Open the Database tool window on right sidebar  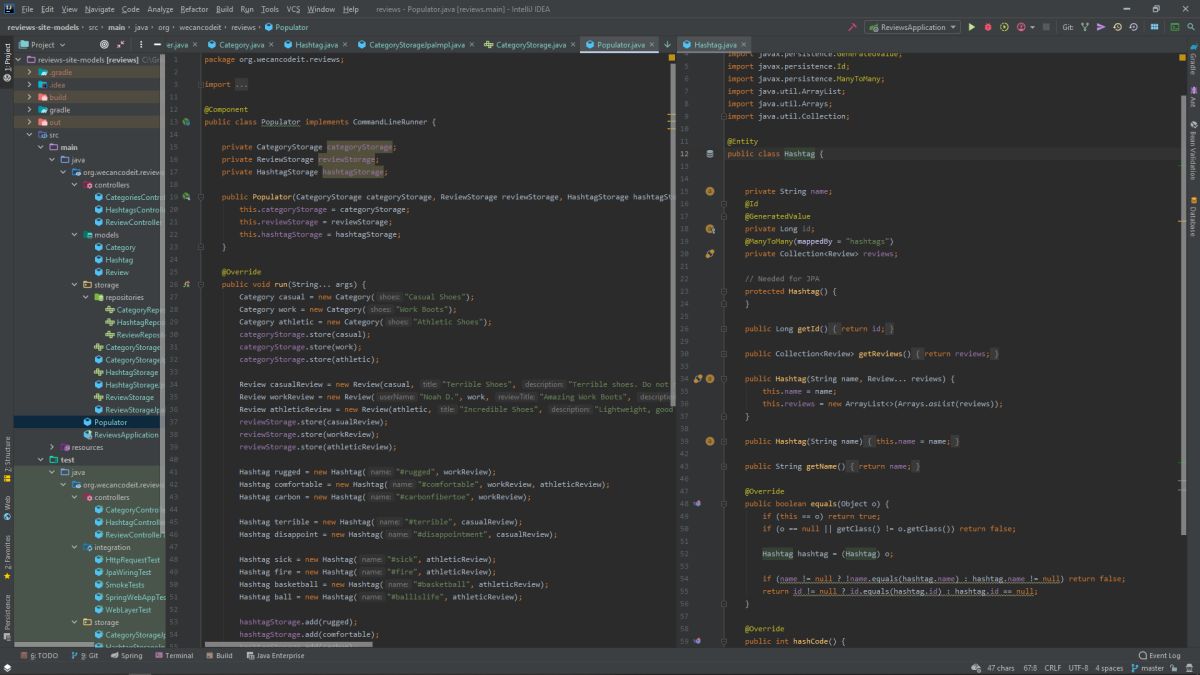click(x=1193, y=216)
